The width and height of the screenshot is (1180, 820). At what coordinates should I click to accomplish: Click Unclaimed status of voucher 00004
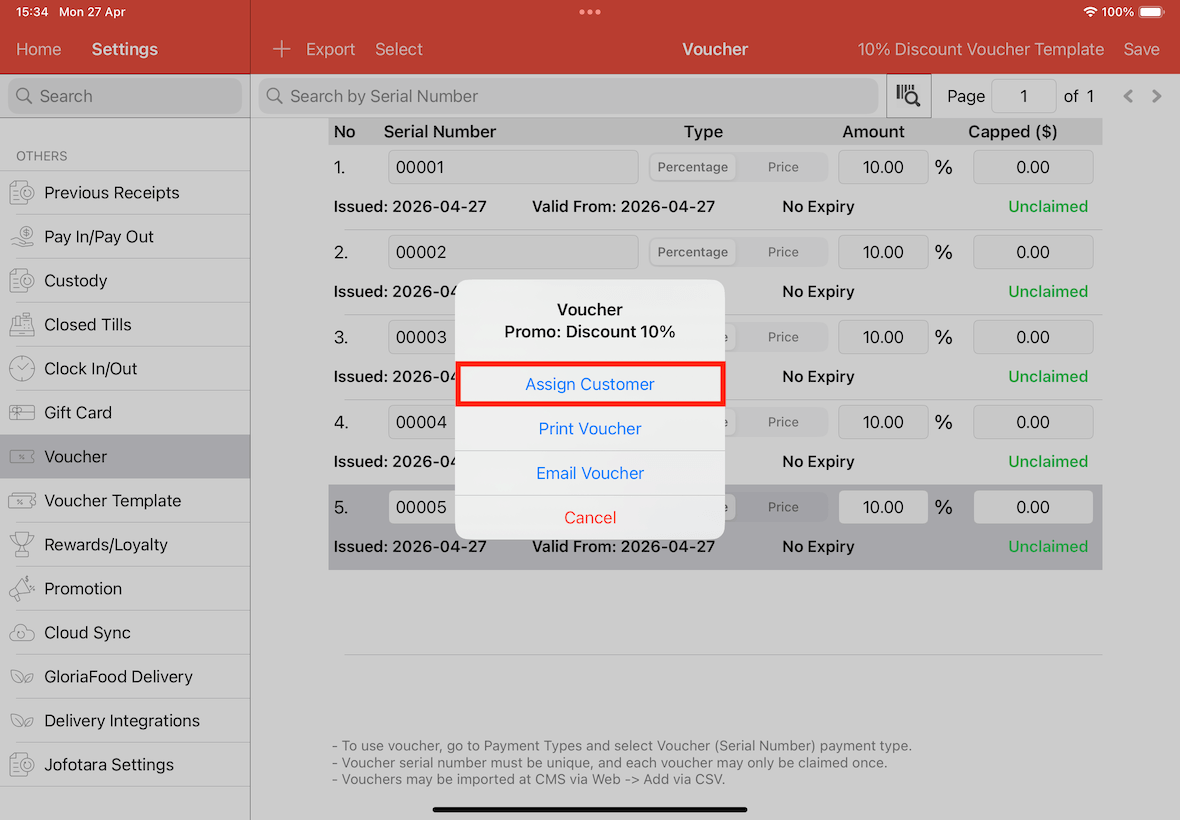coord(1048,462)
